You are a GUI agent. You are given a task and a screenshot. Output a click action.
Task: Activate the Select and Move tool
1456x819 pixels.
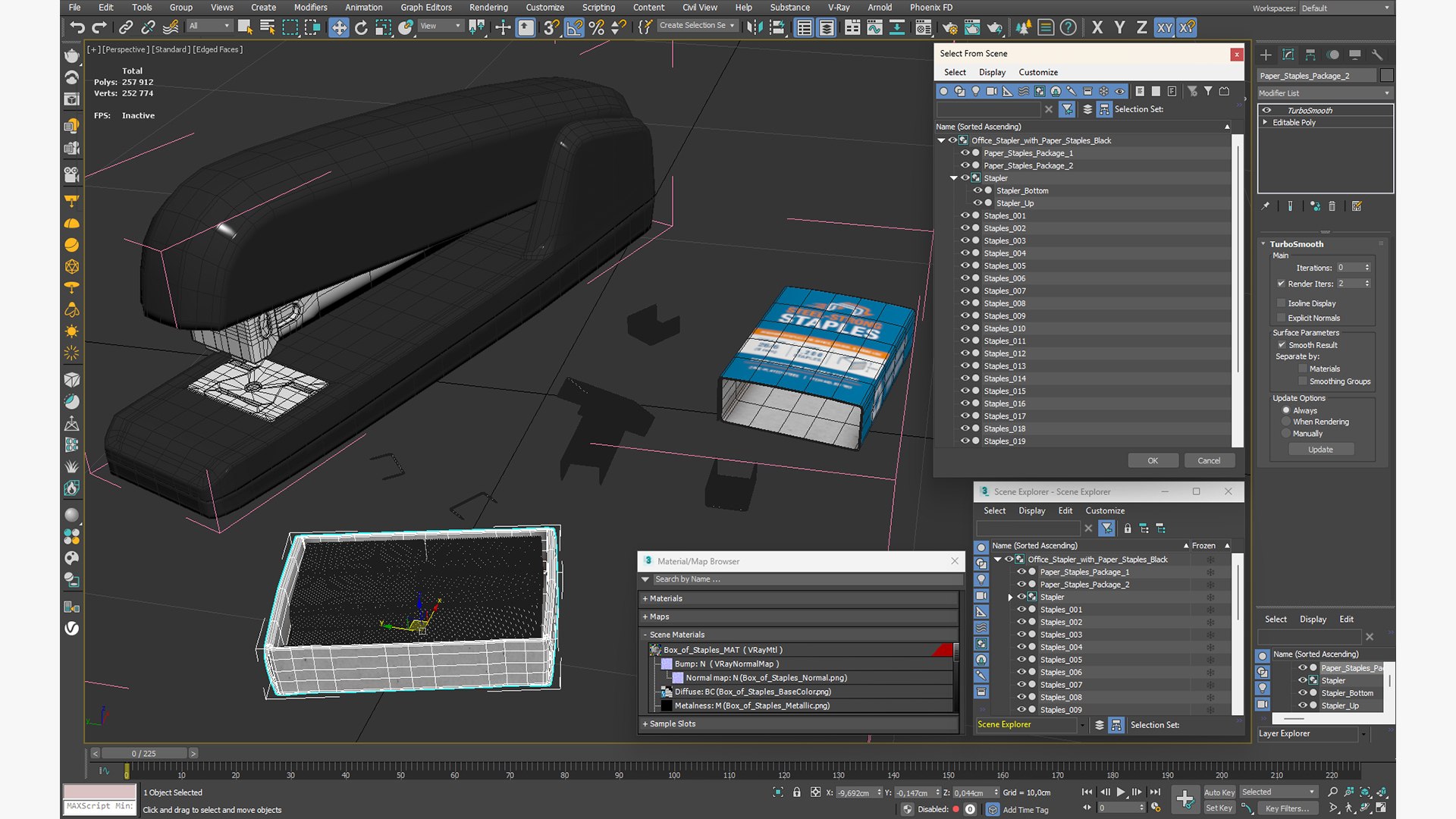(x=339, y=28)
